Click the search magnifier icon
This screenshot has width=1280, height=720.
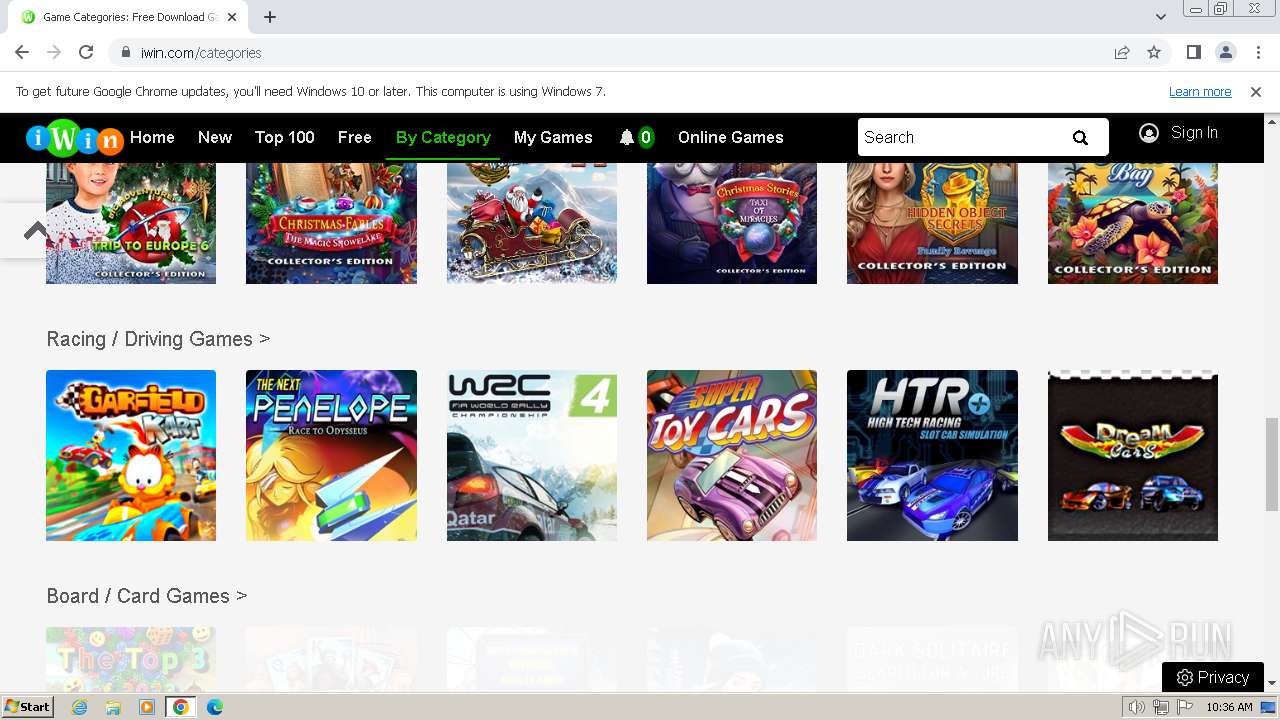tap(1080, 138)
